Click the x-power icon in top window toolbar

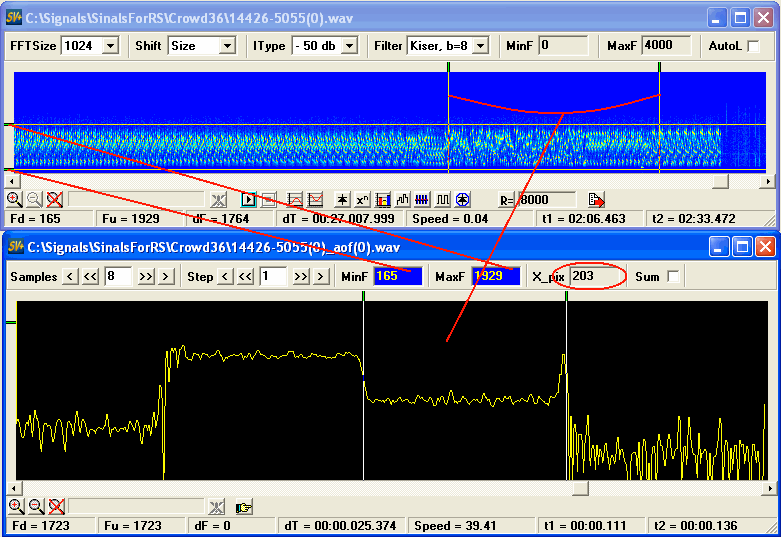pos(362,199)
